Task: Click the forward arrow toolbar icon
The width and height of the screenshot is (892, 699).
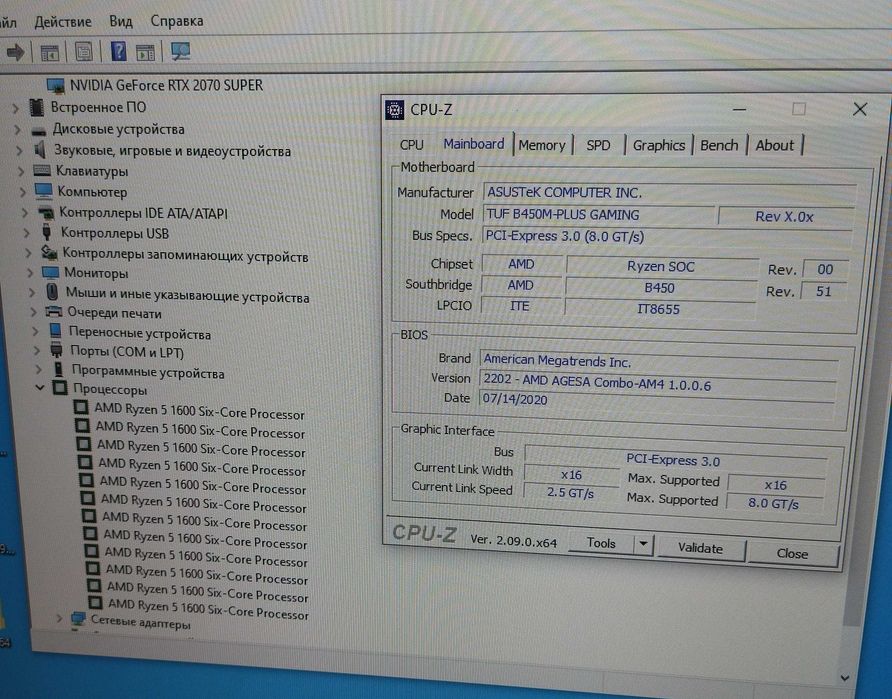Action: tap(15, 53)
